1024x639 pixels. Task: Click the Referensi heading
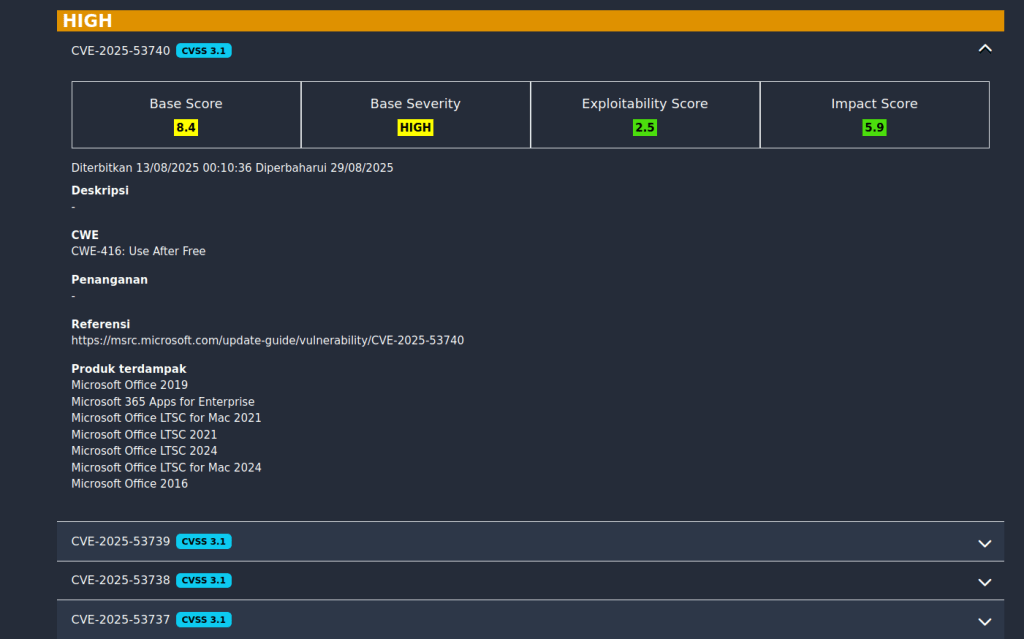(101, 324)
